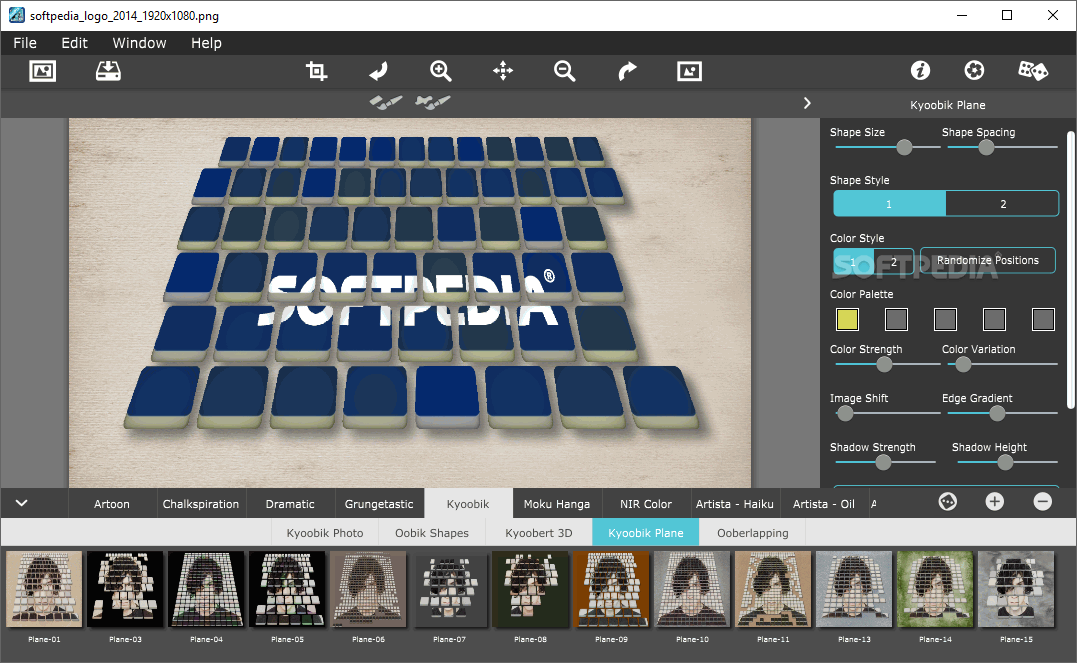
Task: Select the Kyoobik Plane sub-tab
Action: pos(646,532)
